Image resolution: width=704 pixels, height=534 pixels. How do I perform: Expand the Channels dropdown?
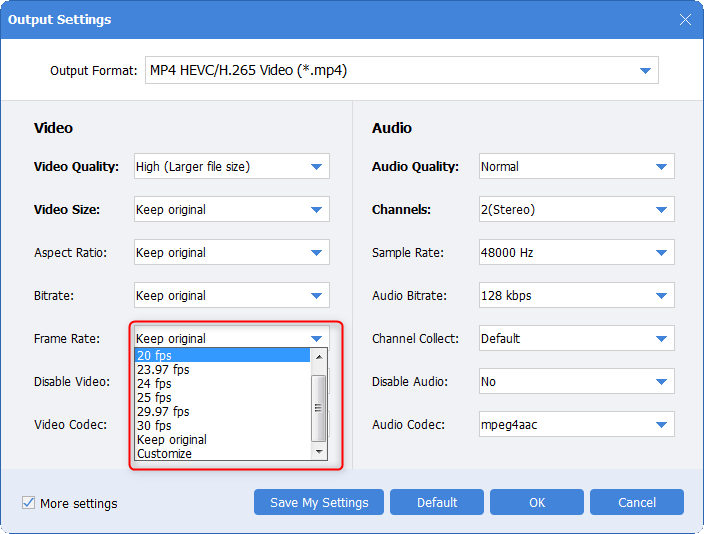point(576,209)
